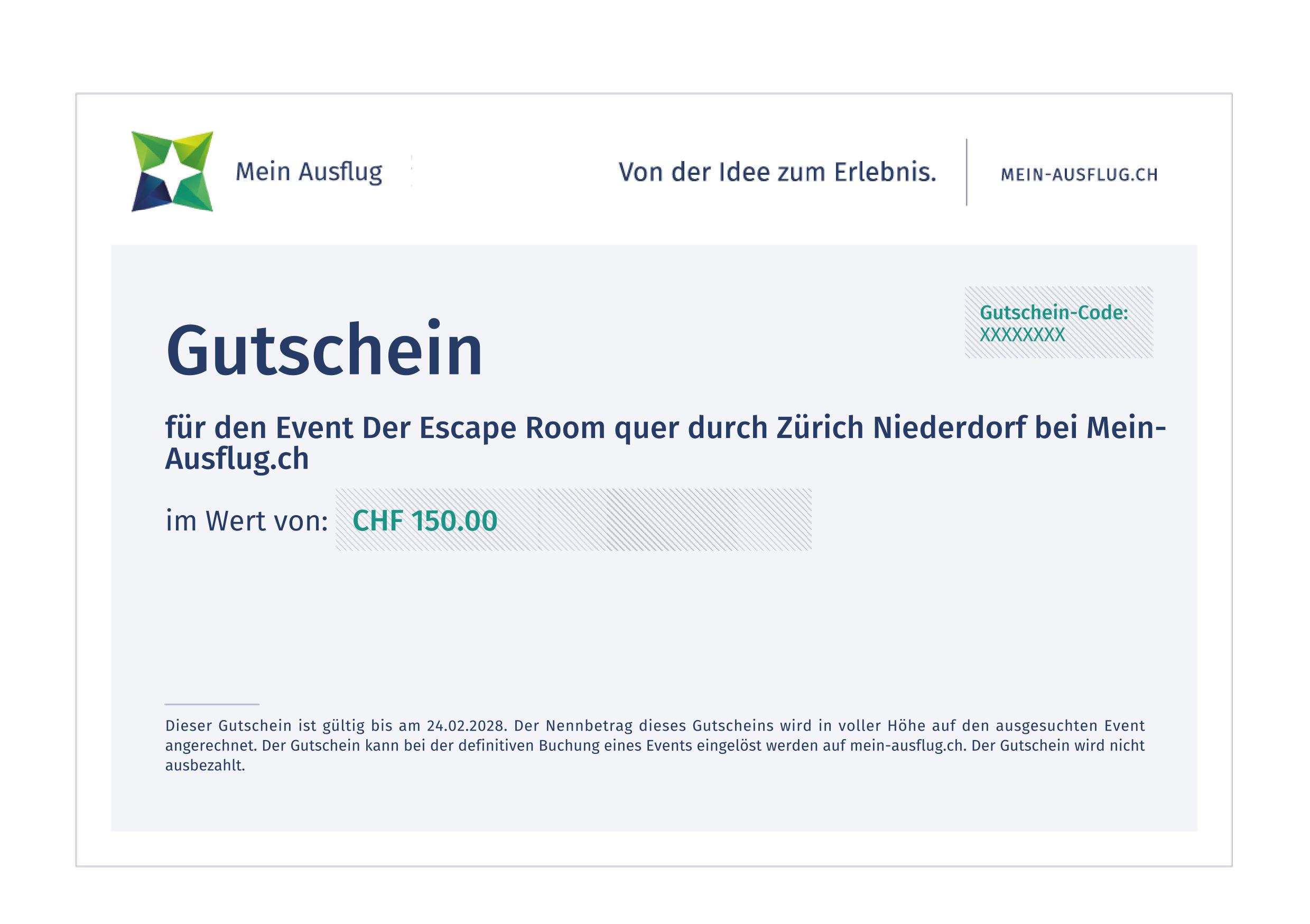Click the XXXXXXXX voucher code placeholder
The width and height of the screenshot is (1310, 924).
click(x=1022, y=335)
